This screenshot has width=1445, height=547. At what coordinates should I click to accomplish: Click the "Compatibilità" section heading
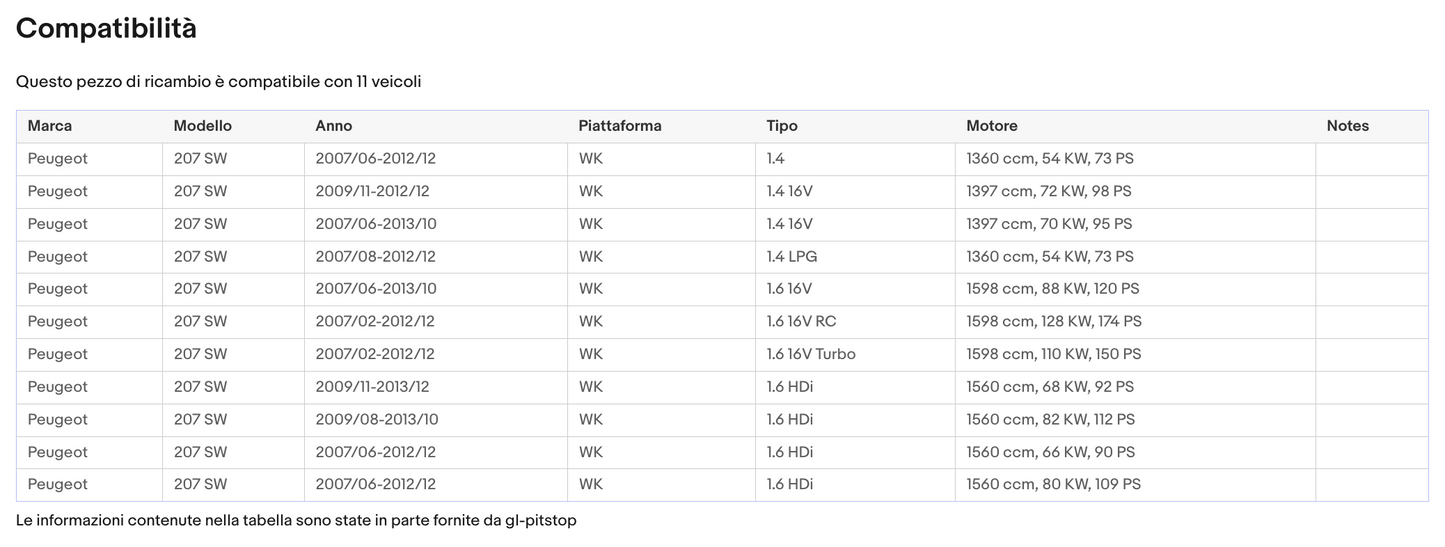(106, 29)
